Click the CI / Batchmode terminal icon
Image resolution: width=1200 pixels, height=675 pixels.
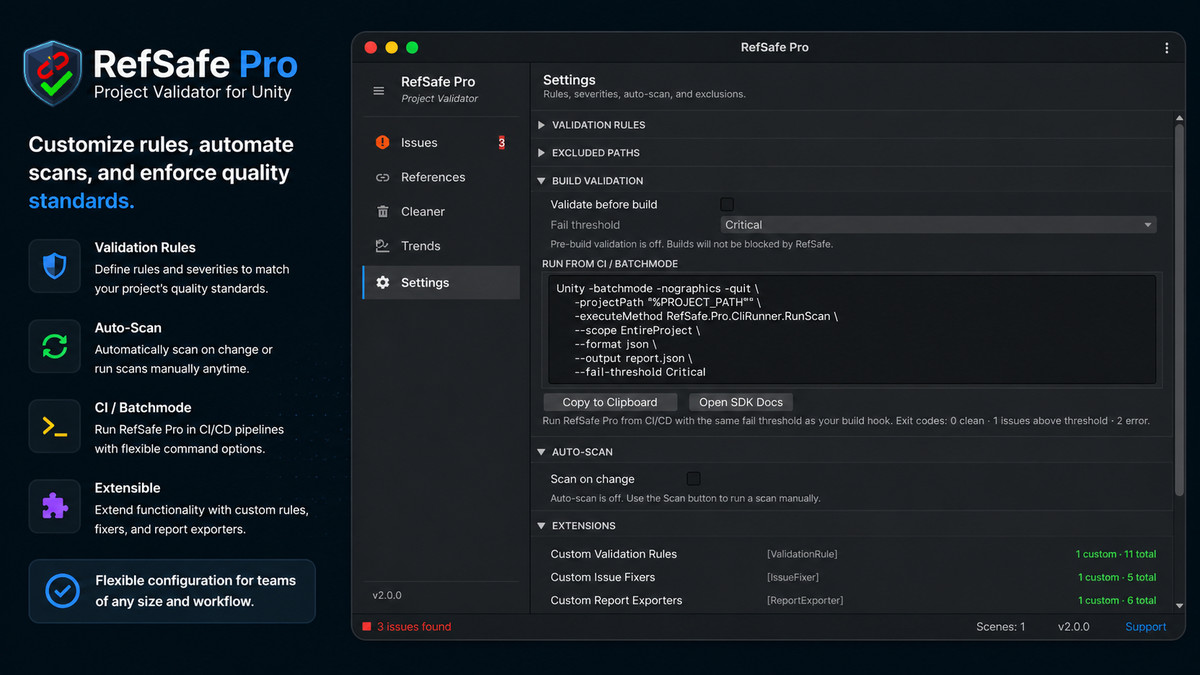[54, 426]
